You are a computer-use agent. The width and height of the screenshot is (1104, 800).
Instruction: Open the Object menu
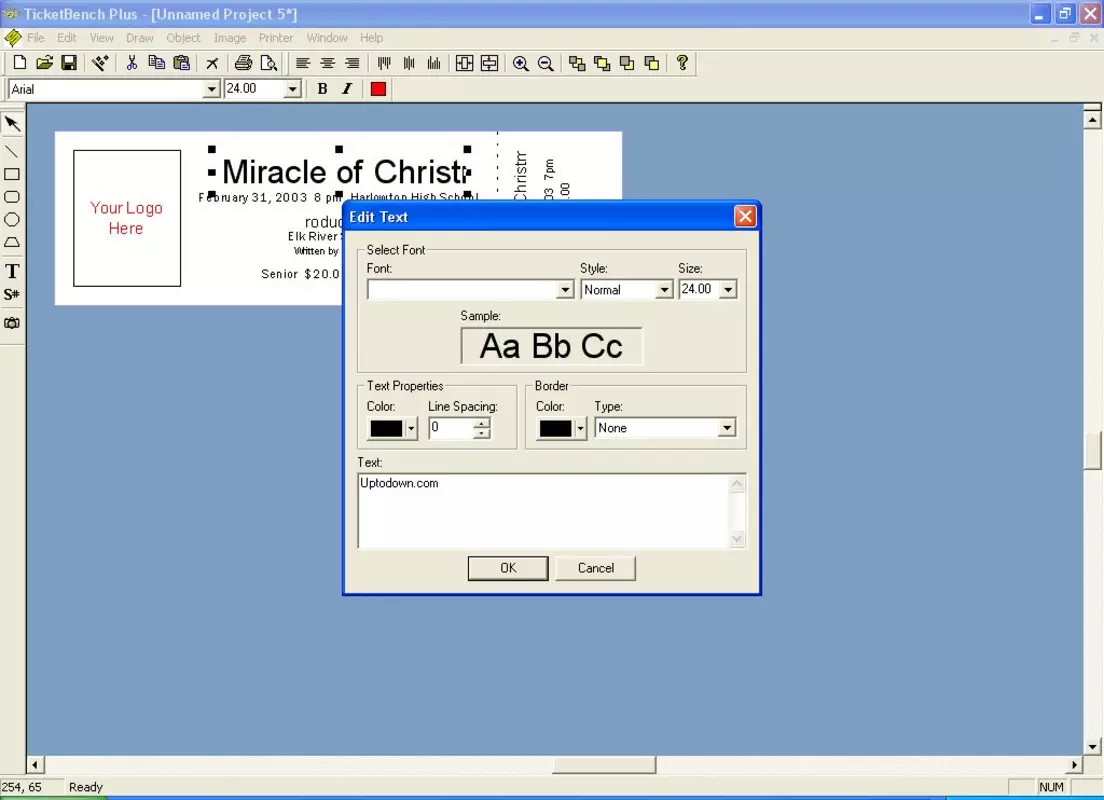pos(183,38)
